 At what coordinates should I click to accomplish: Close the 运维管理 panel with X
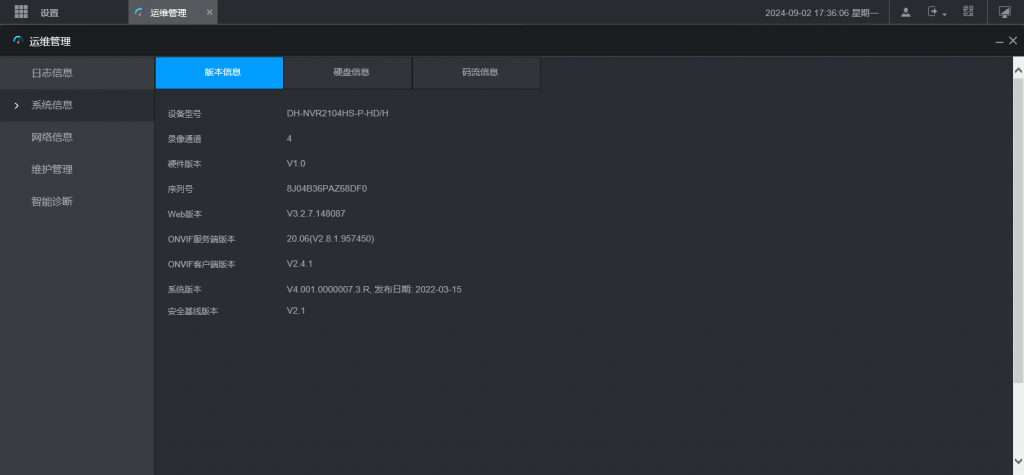pos(1013,41)
